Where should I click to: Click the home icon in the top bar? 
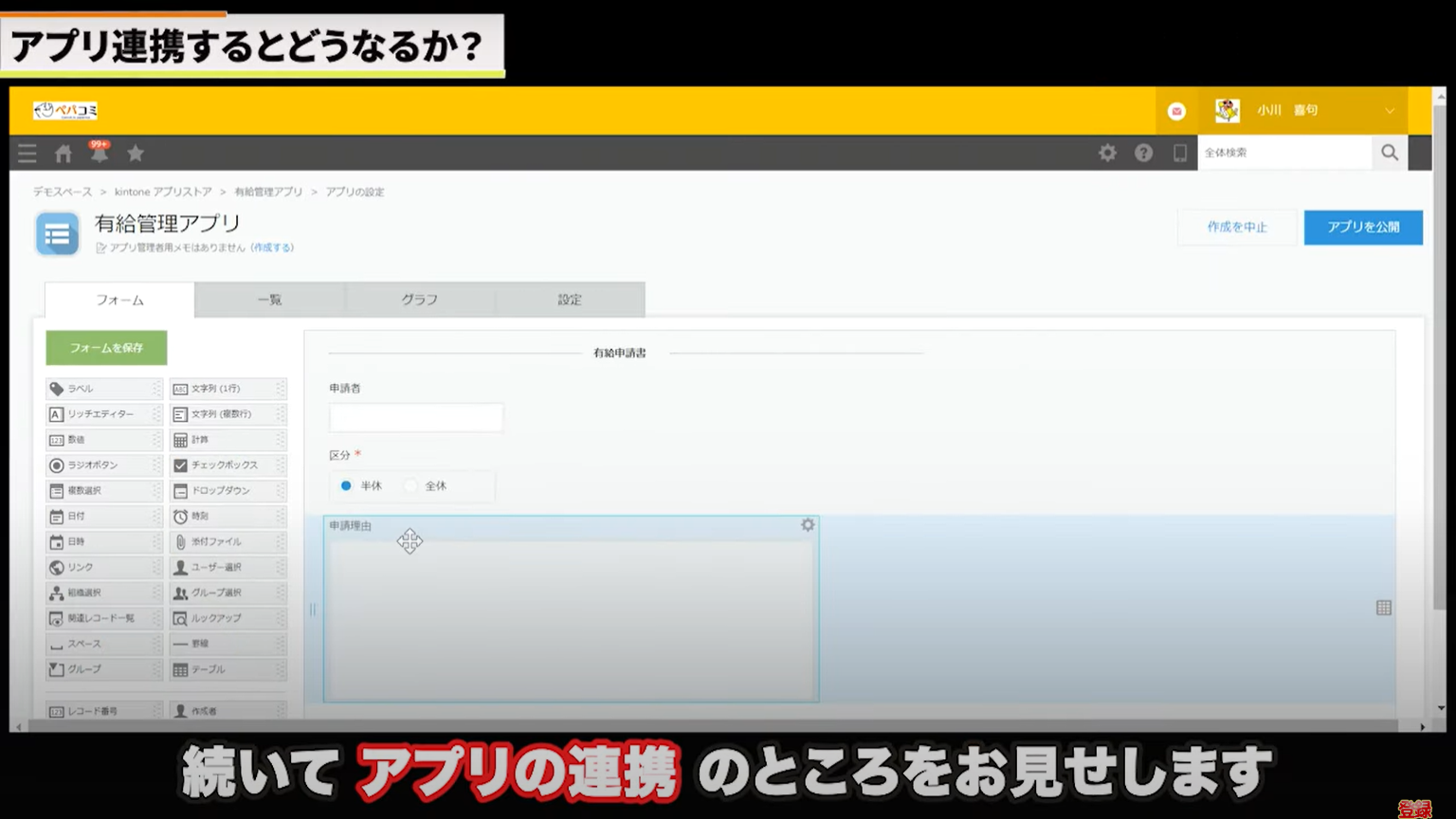[x=63, y=153]
